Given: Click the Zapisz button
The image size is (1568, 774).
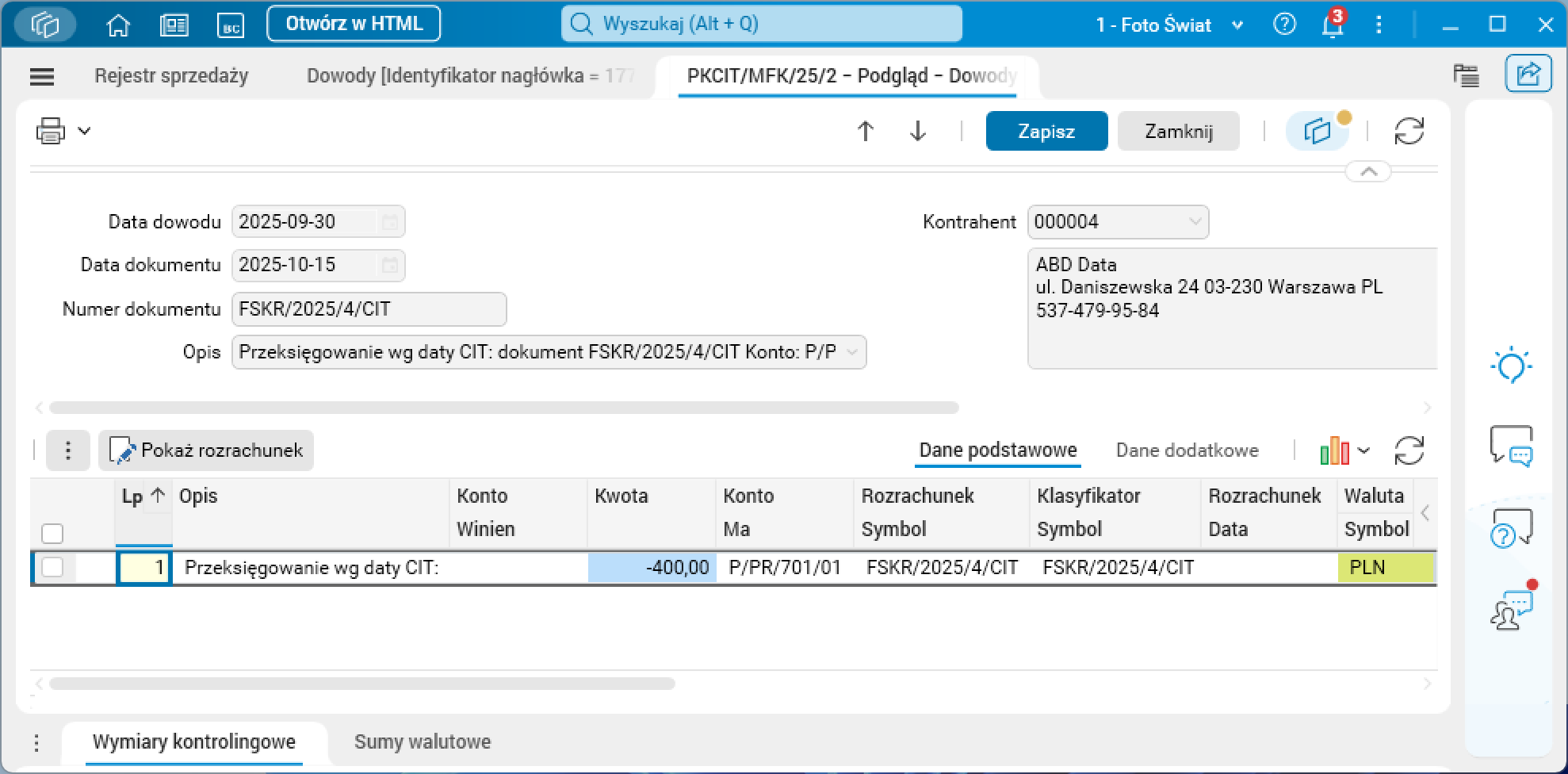Looking at the screenshot, I should pos(1046,131).
